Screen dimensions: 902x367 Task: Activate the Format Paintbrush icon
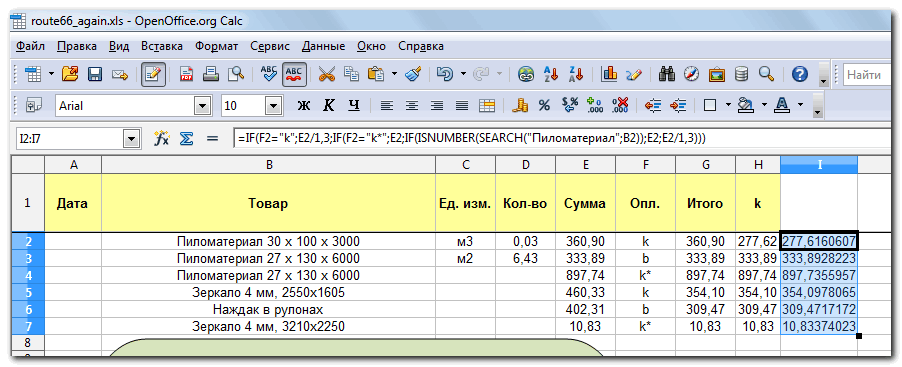413,74
